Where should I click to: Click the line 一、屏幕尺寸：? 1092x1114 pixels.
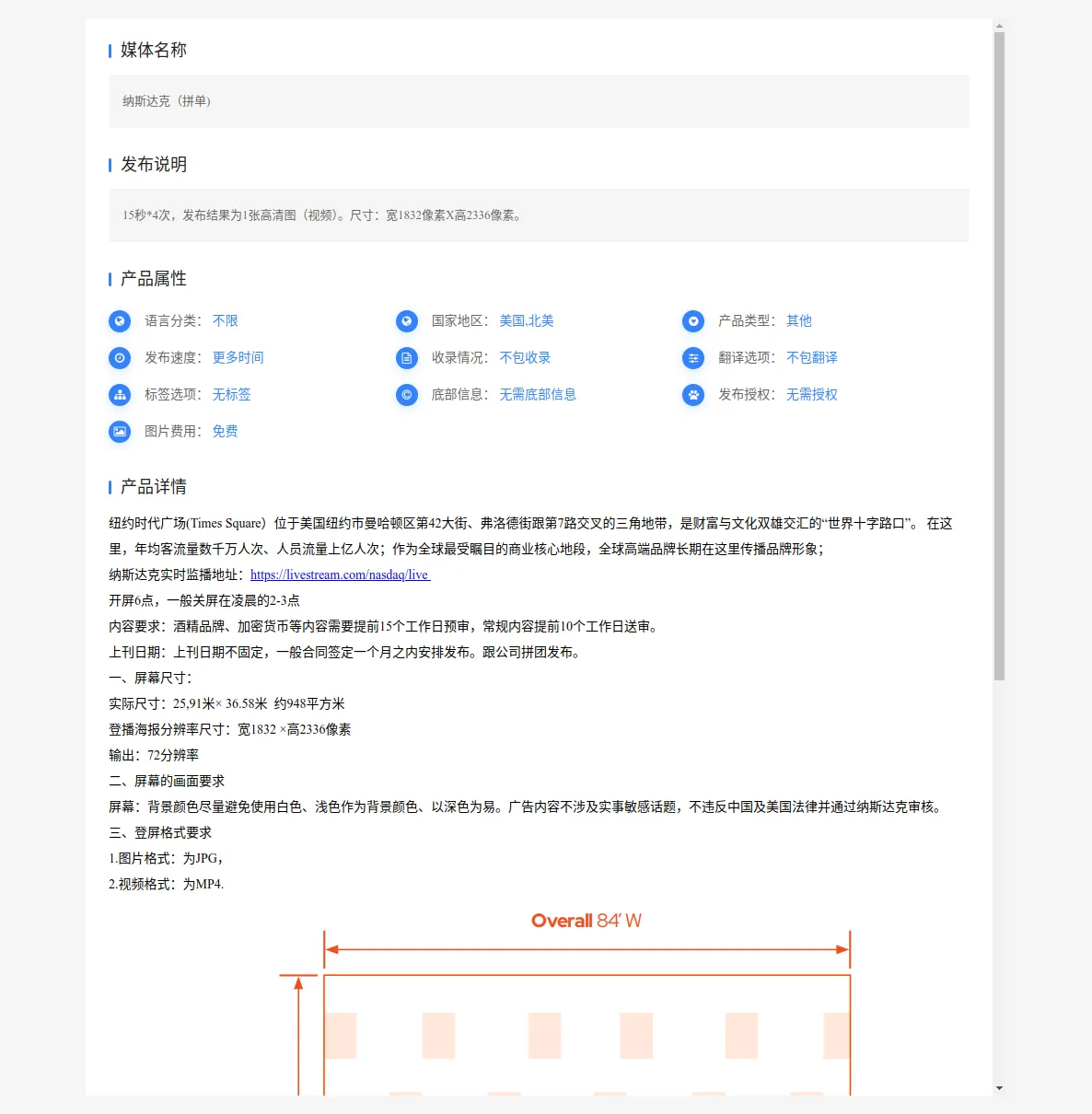click(x=151, y=678)
